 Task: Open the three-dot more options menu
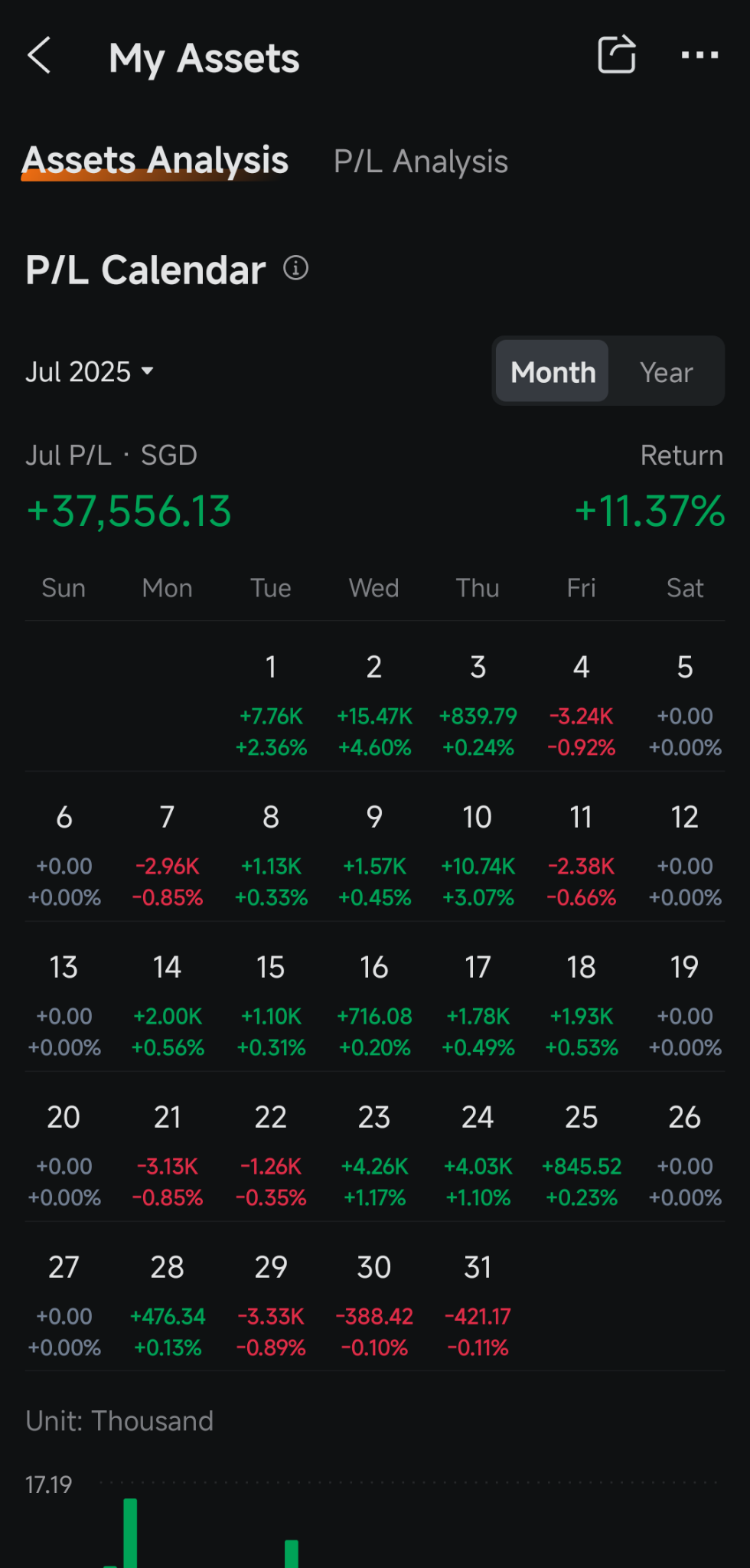click(x=699, y=55)
